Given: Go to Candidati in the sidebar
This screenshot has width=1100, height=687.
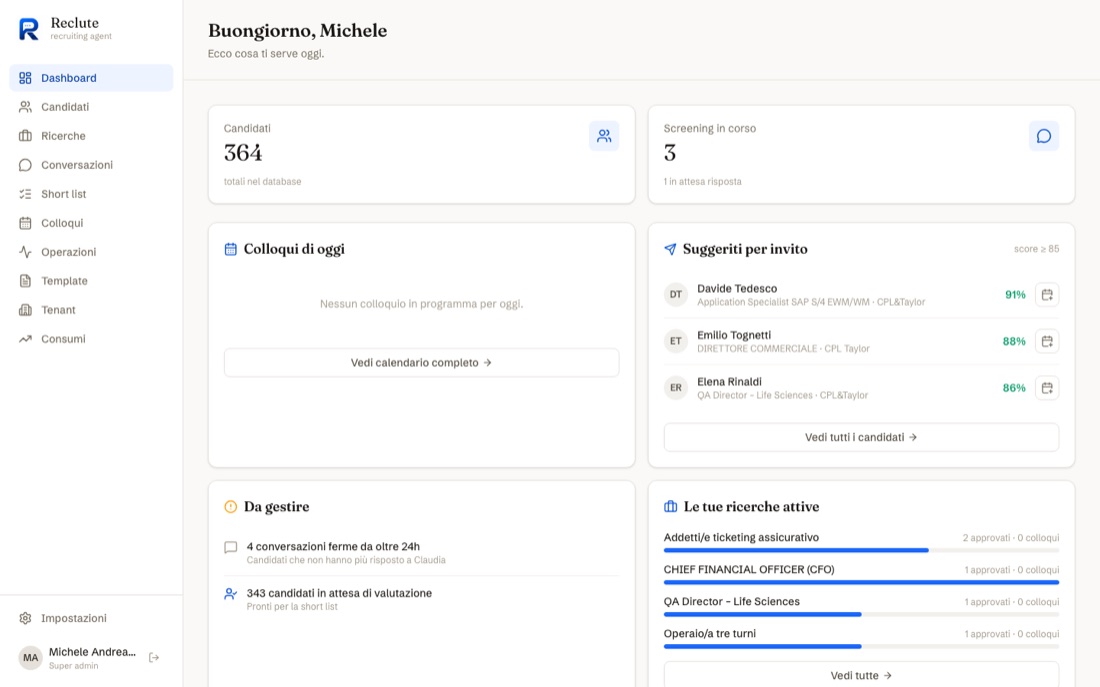Looking at the screenshot, I should click(x=91, y=107).
